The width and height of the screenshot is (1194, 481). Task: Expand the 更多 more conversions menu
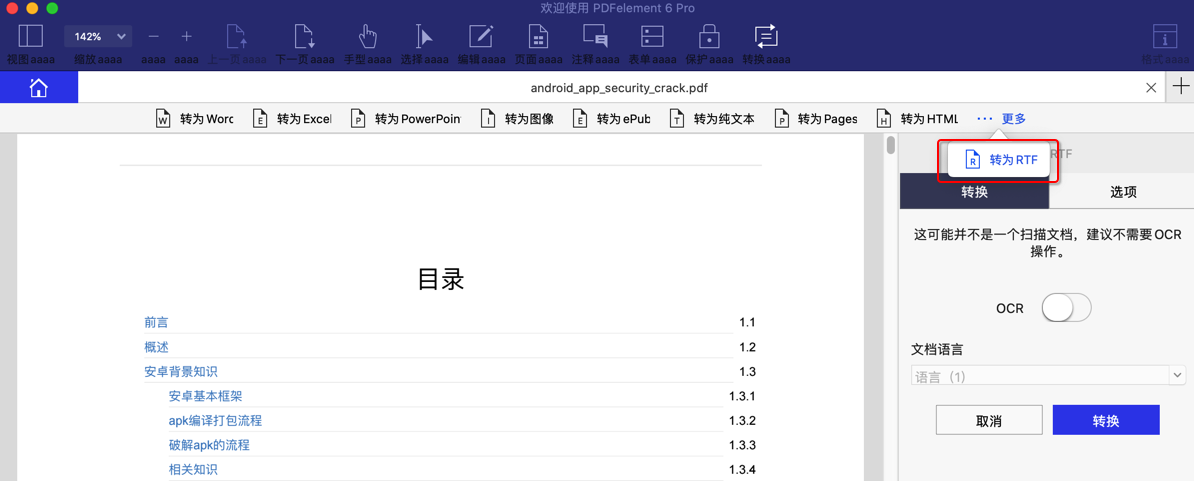(x=1002, y=119)
